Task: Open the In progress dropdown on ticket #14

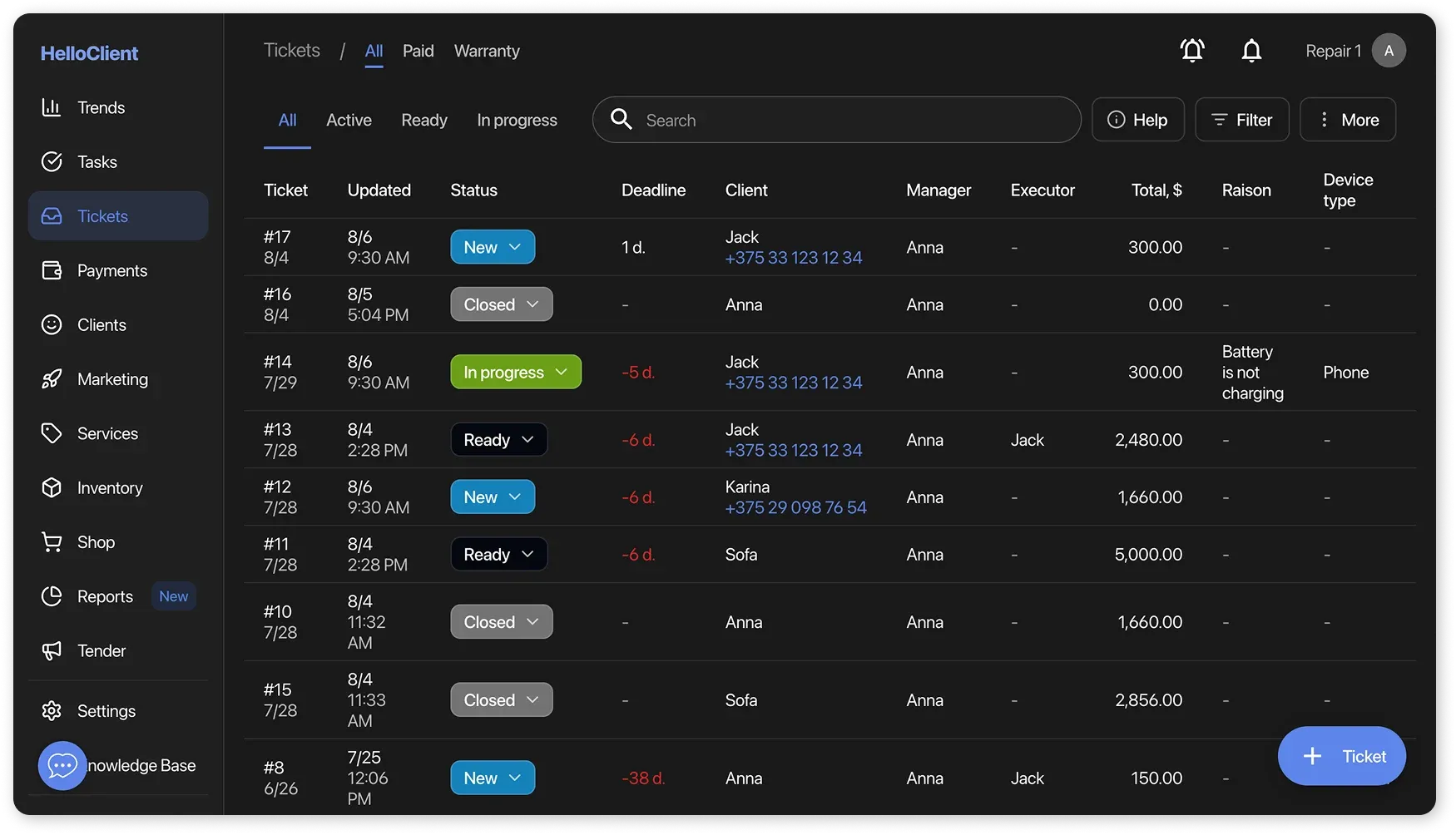Action: (x=515, y=372)
